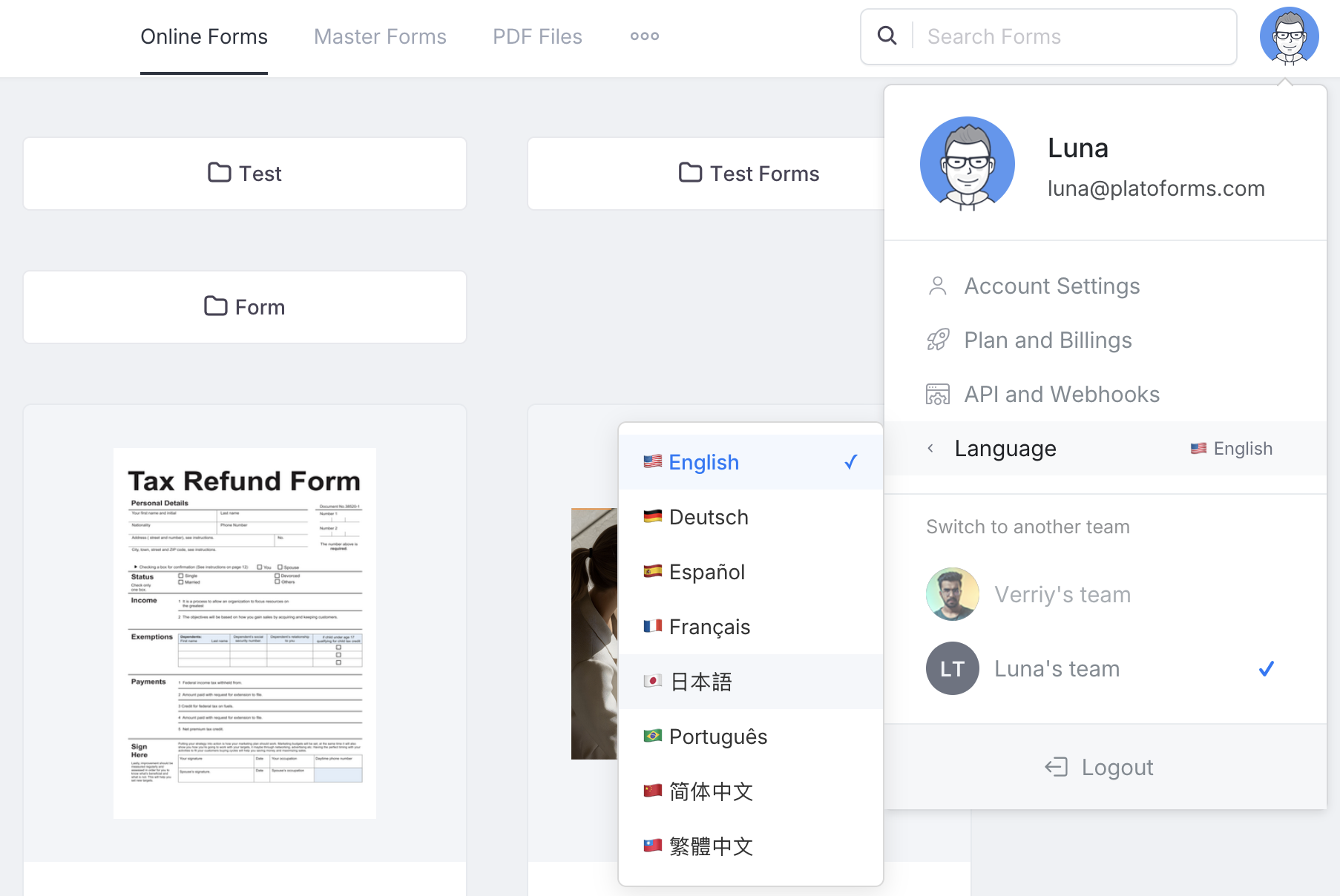Viewport: 1340px width, 896px height.
Task: Click the API and Webhooks icon
Action: [937, 395]
